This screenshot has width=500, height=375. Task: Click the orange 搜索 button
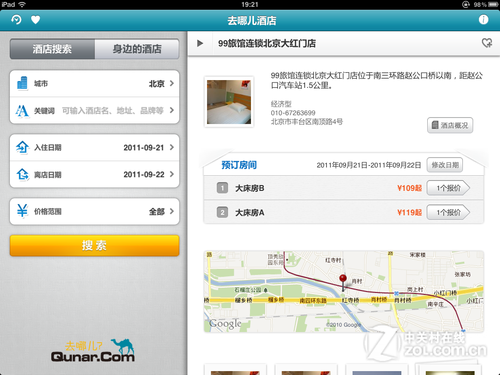95,246
